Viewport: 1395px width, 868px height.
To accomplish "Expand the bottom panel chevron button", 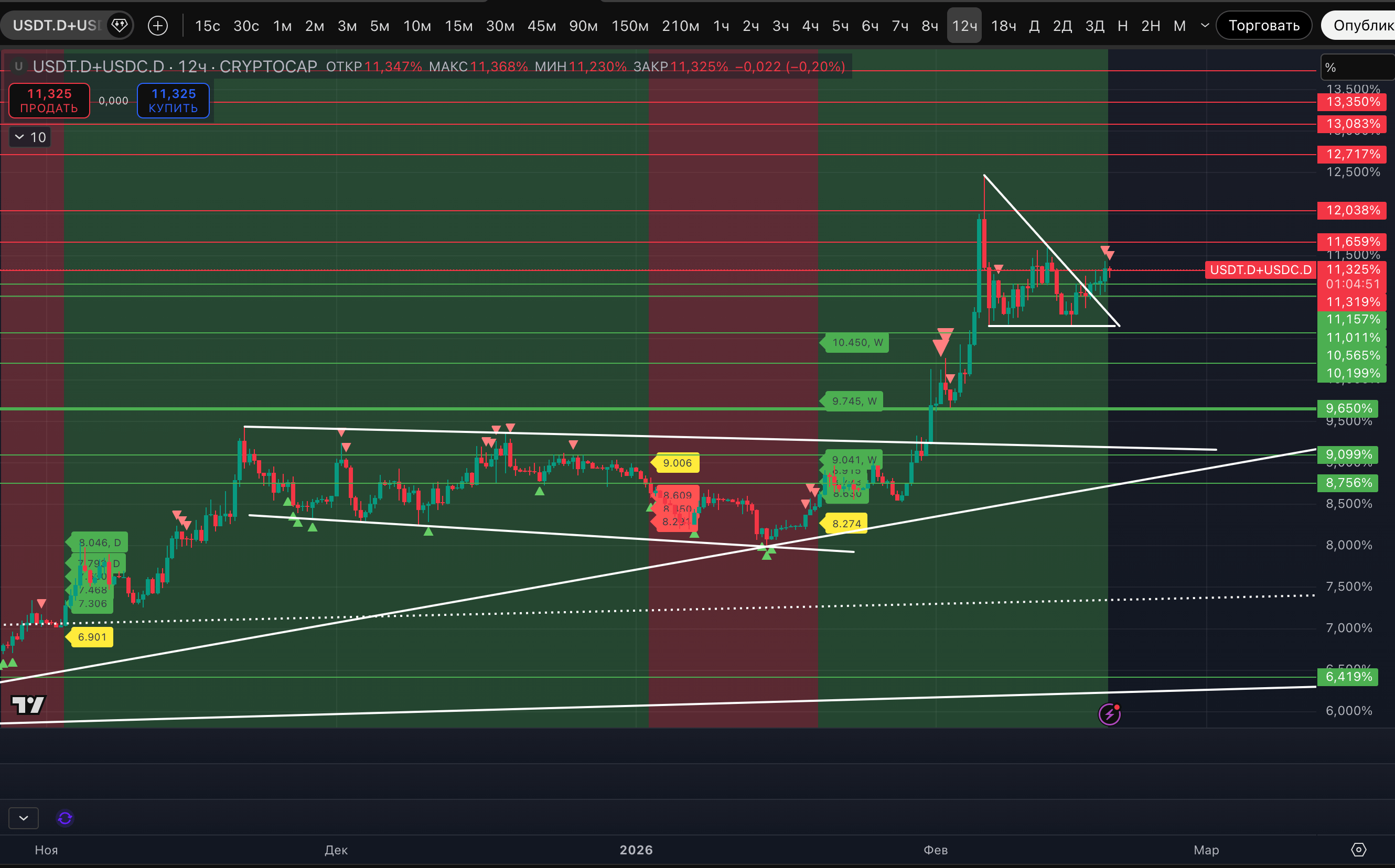I will pyautogui.click(x=24, y=818).
